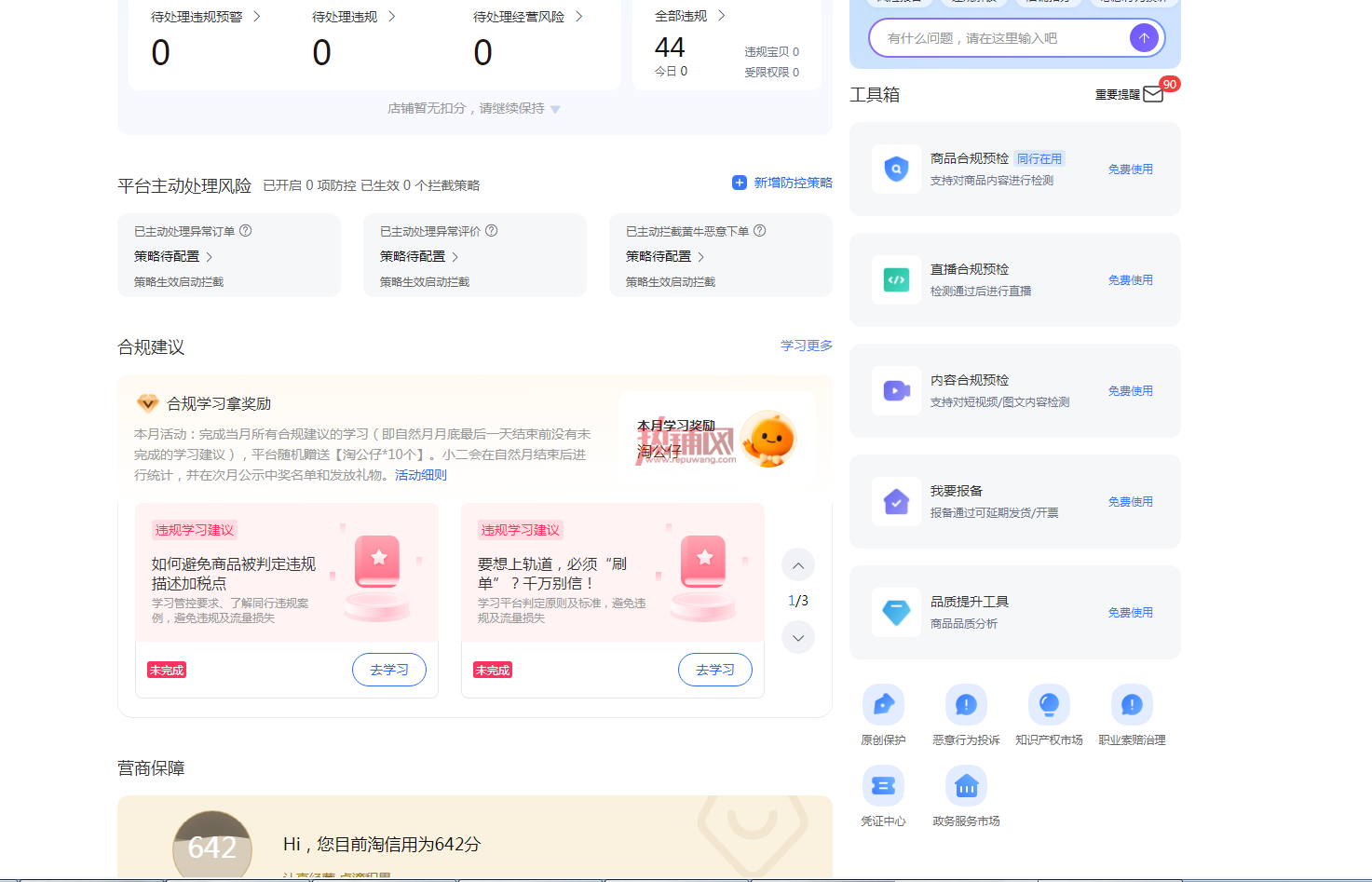The height and width of the screenshot is (882, 1372).
Task: Open the 活动细则 link
Action: (421, 475)
